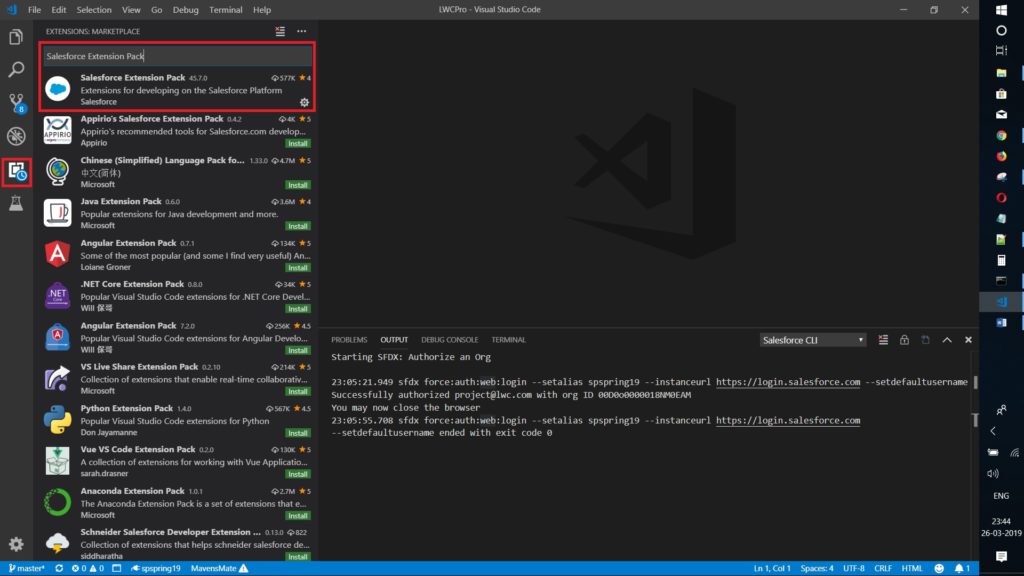Select the Salesforce Extension Pack result
1024x576 pixels.
tap(177, 89)
